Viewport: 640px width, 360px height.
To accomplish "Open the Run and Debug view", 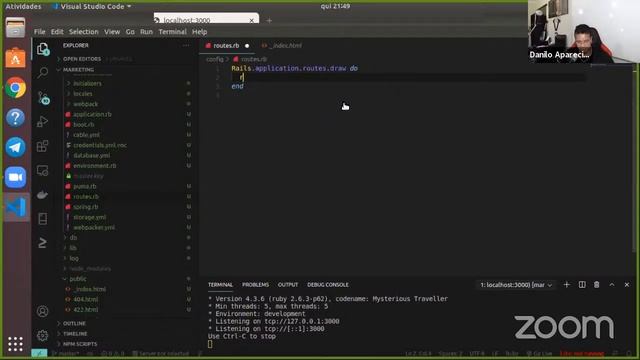I will click(x=42, y=122).
